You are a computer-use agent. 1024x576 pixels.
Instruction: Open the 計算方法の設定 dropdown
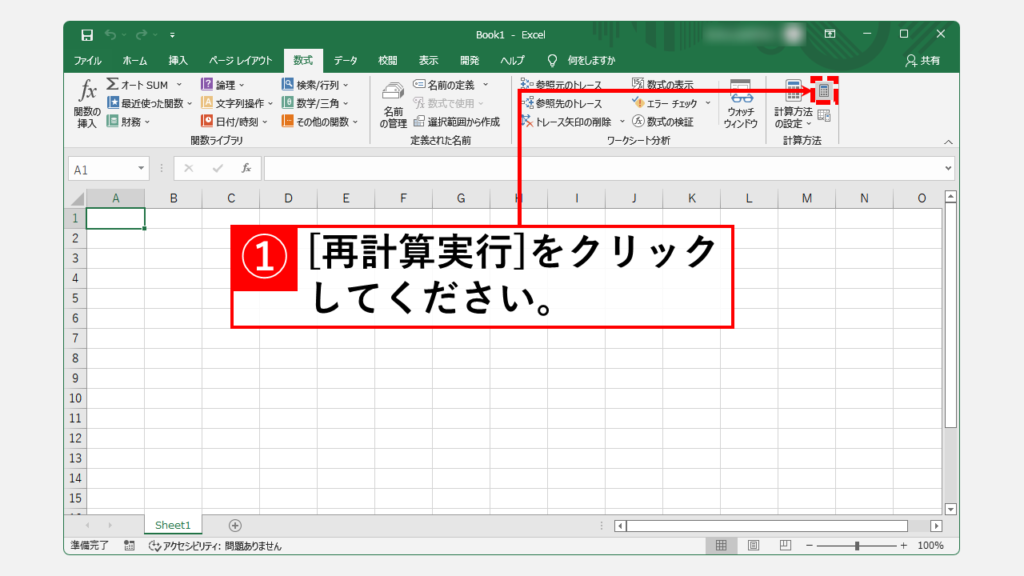793,104
